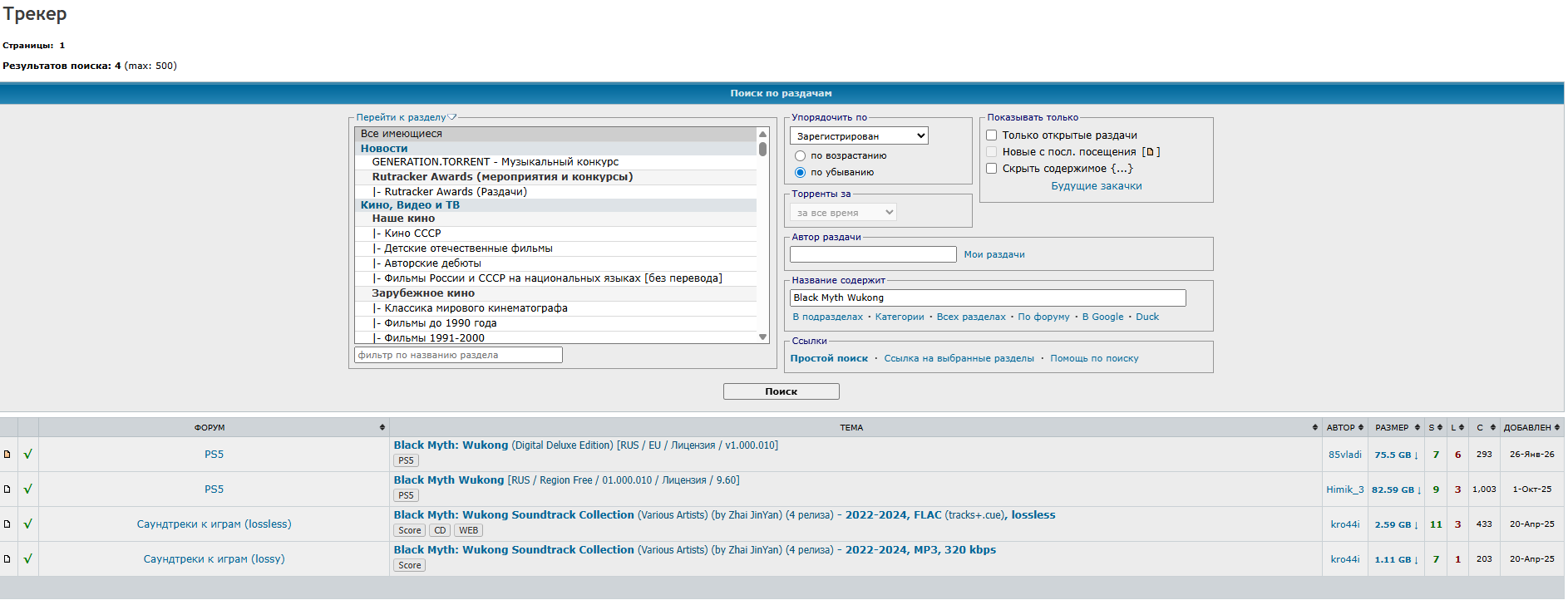Open Black Myth Wukong Region Free topic
This screenshot has height=600, width=1568.
coord(566,480)
